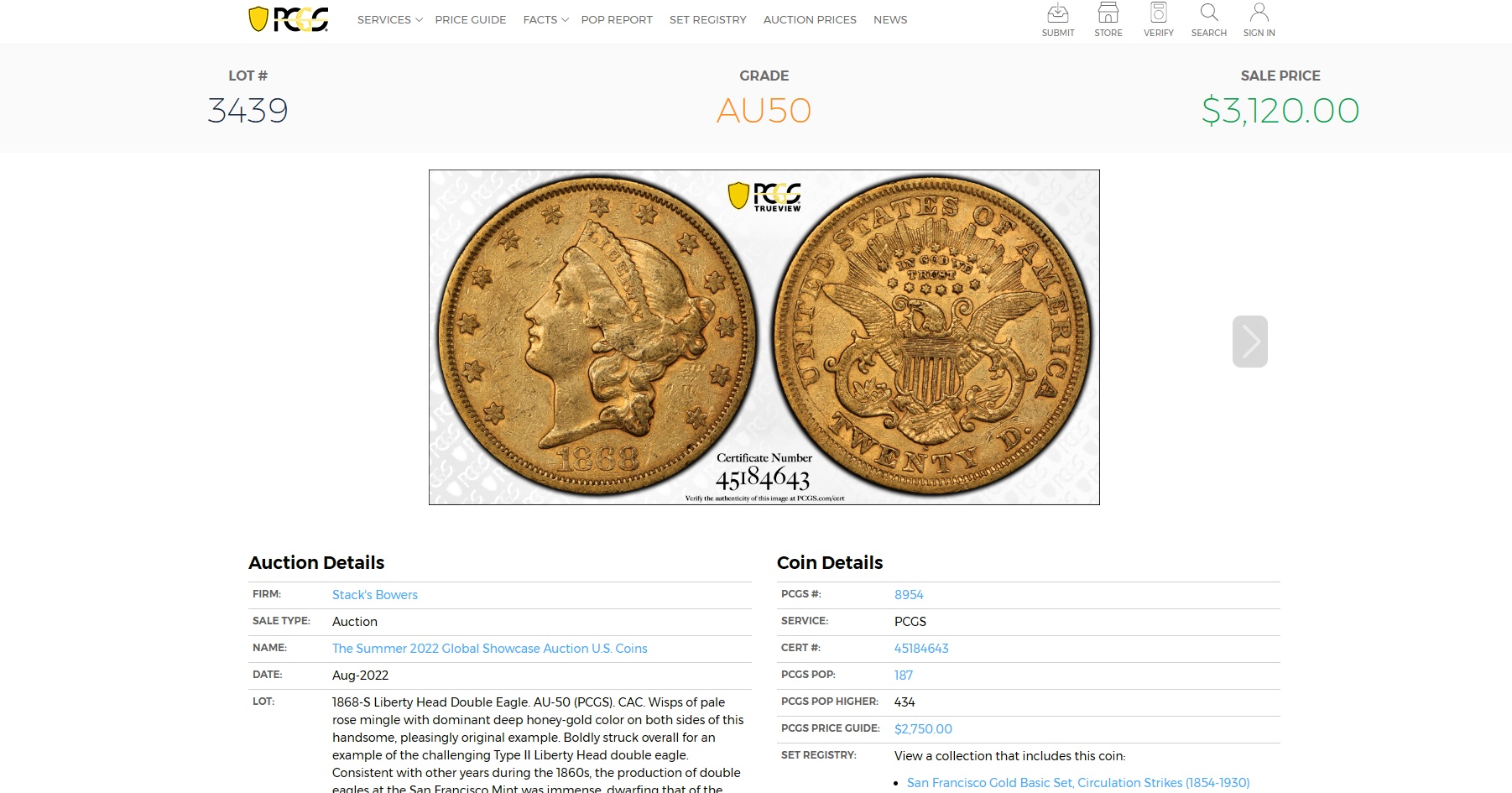Image resolution: width=1512 pixels, height=793 pixels.
Task: Open the Pop Report menu item
Action: point(617,19)
